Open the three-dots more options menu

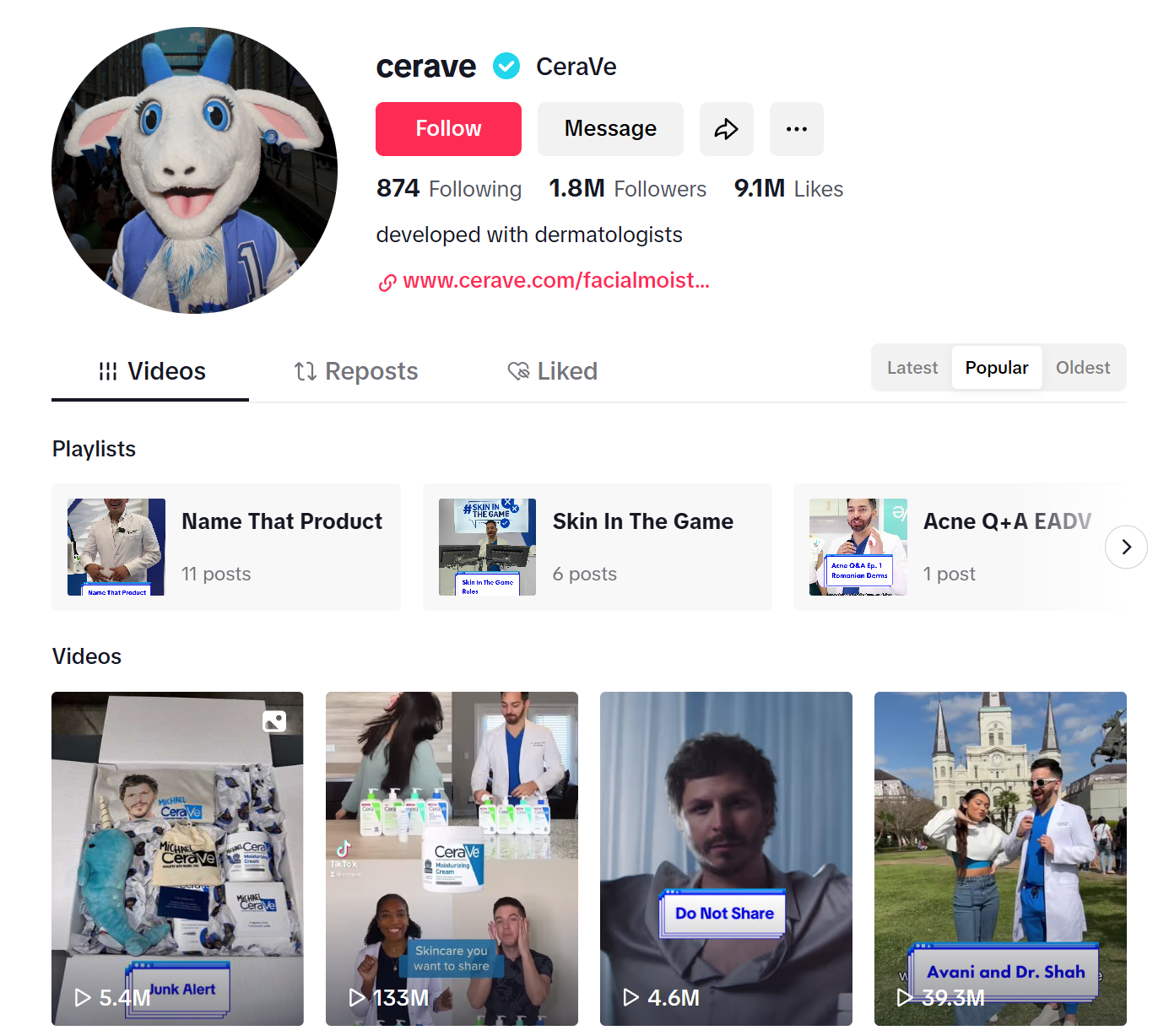click(x=796, y=129)
